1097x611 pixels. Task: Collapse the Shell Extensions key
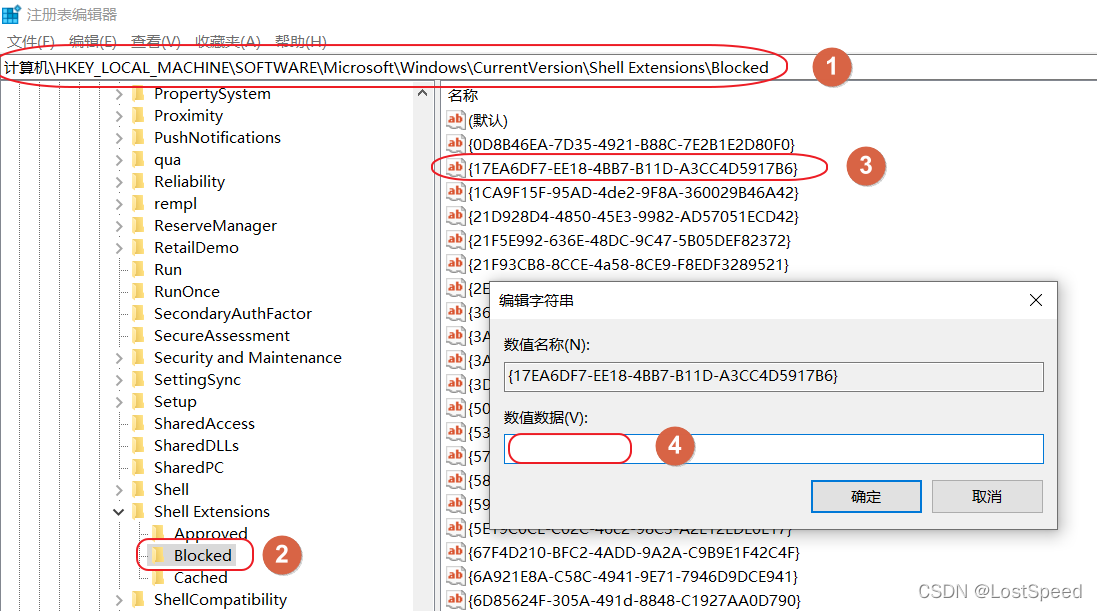(118, 512)
